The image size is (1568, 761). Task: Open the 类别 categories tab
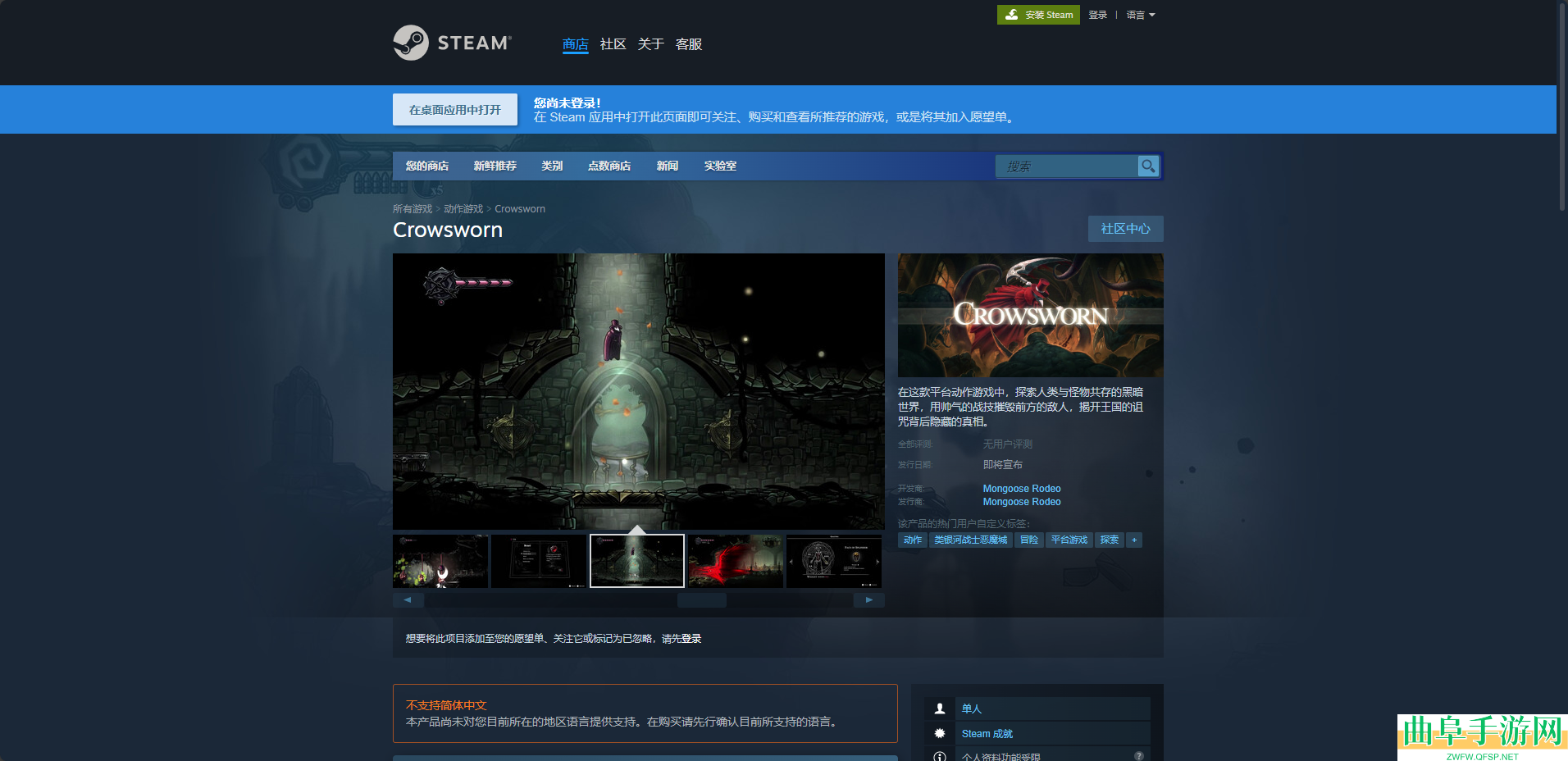point(552,166)
